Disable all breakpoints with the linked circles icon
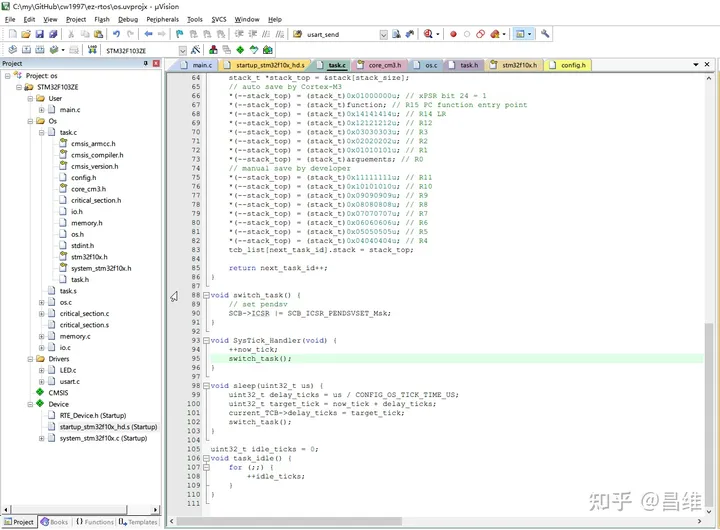 [481, 34]
